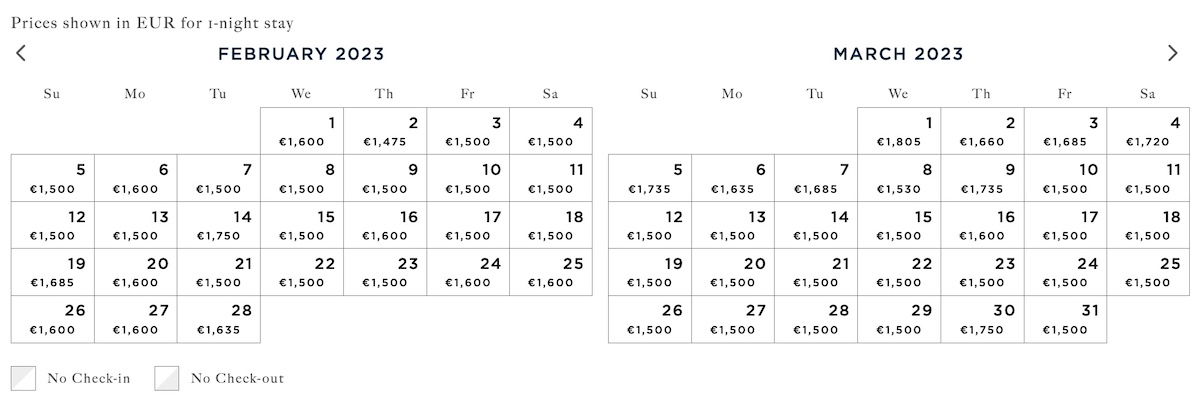Choose February 6 priced €1,600
This screenshot has height=405, width=1200.
pos(136,178)
